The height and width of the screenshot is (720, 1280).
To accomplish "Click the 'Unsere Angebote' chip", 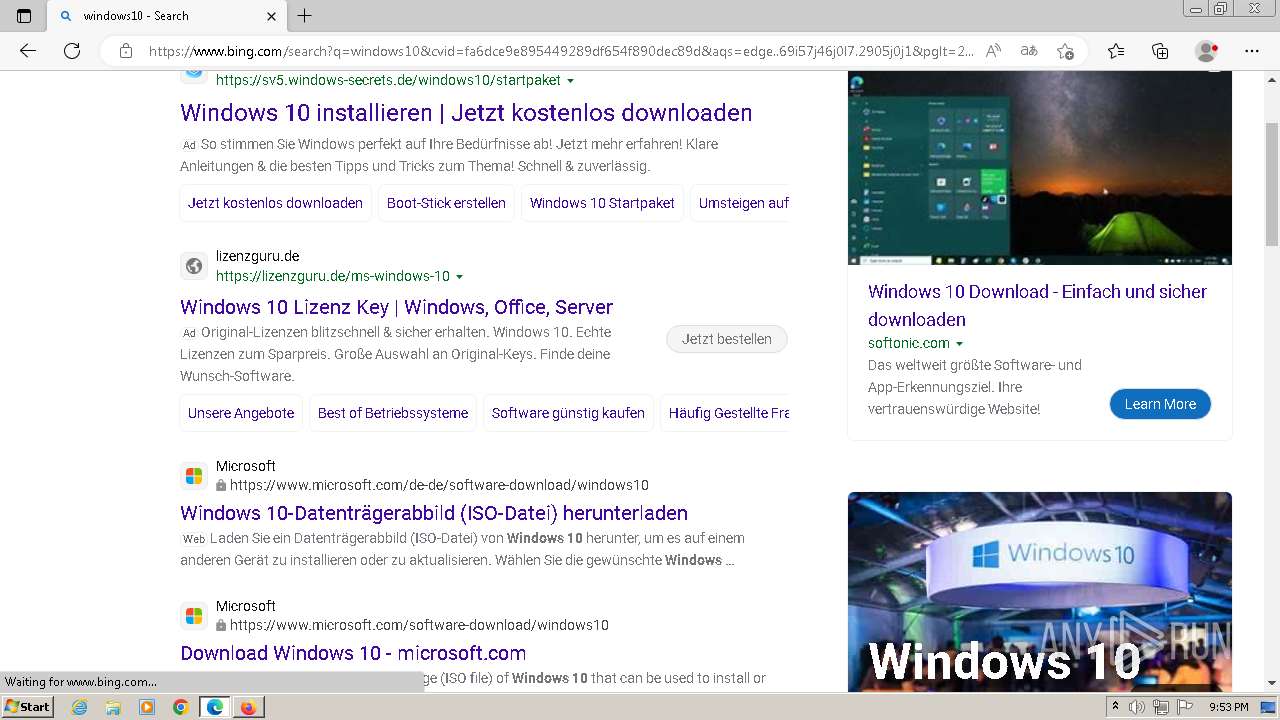I will pyautogui.click(x=241, y=413).
